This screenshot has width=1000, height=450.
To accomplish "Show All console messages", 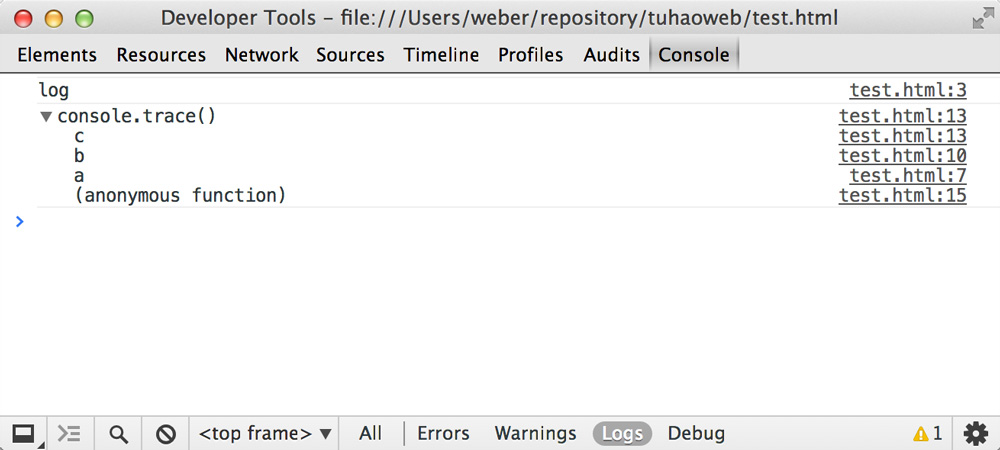I will 371,434.
